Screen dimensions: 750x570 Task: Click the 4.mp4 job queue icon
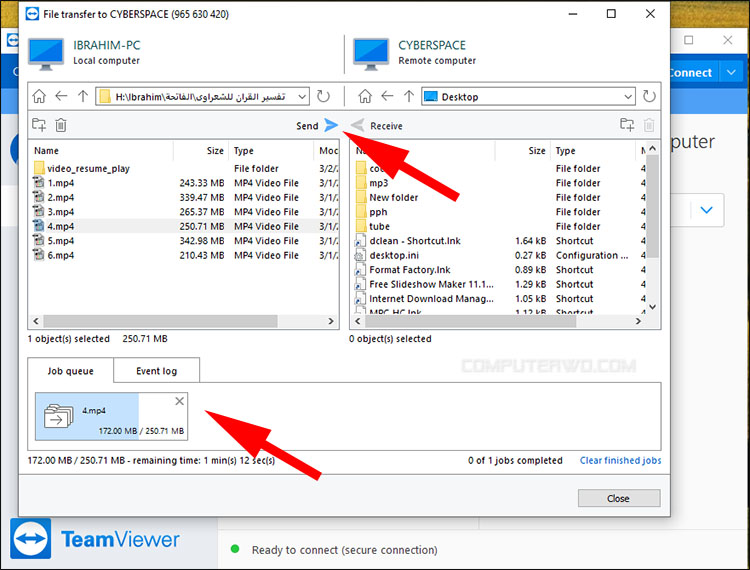[58, 416]
